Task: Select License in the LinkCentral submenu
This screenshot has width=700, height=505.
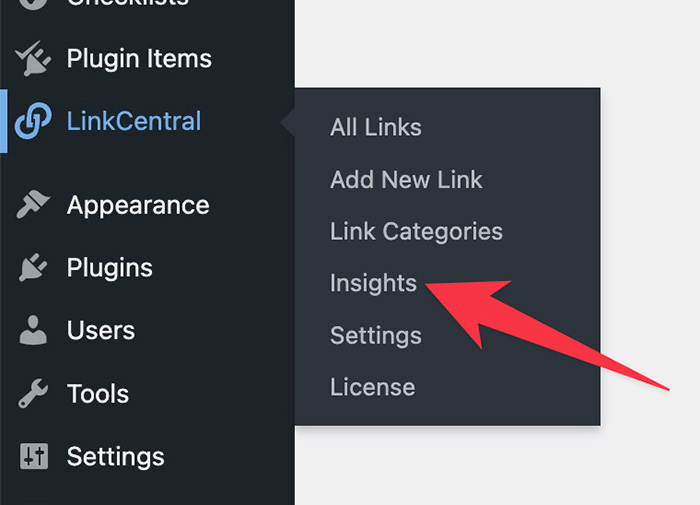Action: pos(372,388)
